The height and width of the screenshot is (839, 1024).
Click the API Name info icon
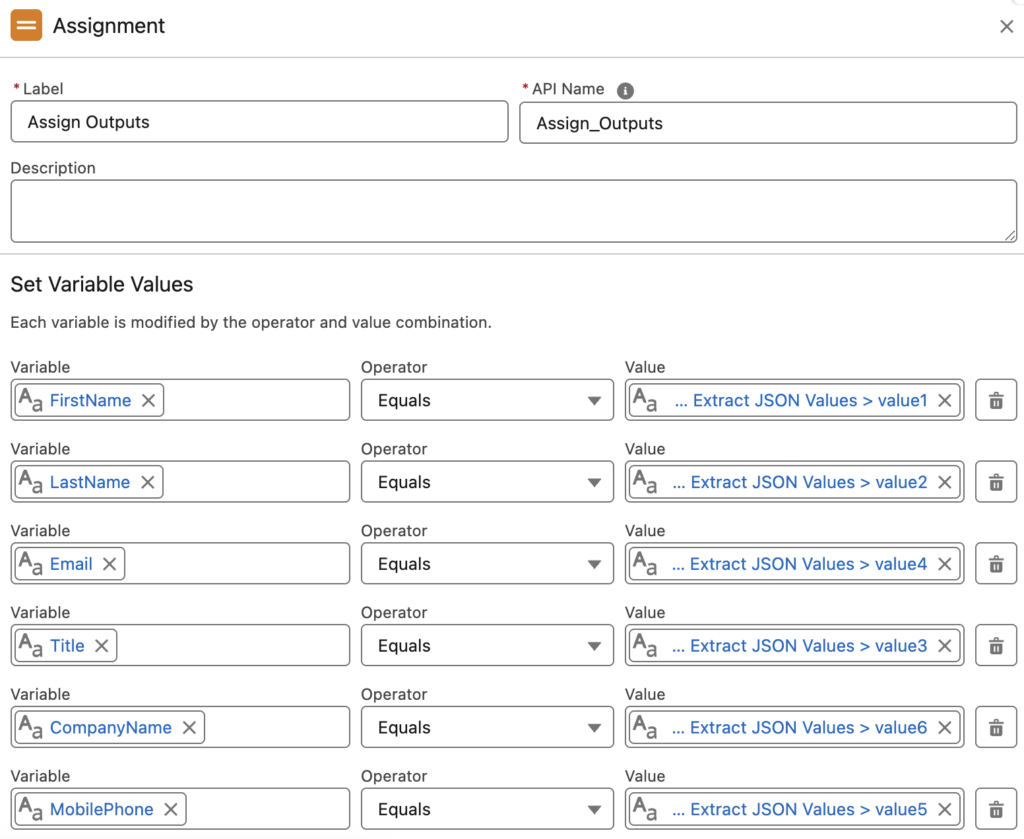626,90
